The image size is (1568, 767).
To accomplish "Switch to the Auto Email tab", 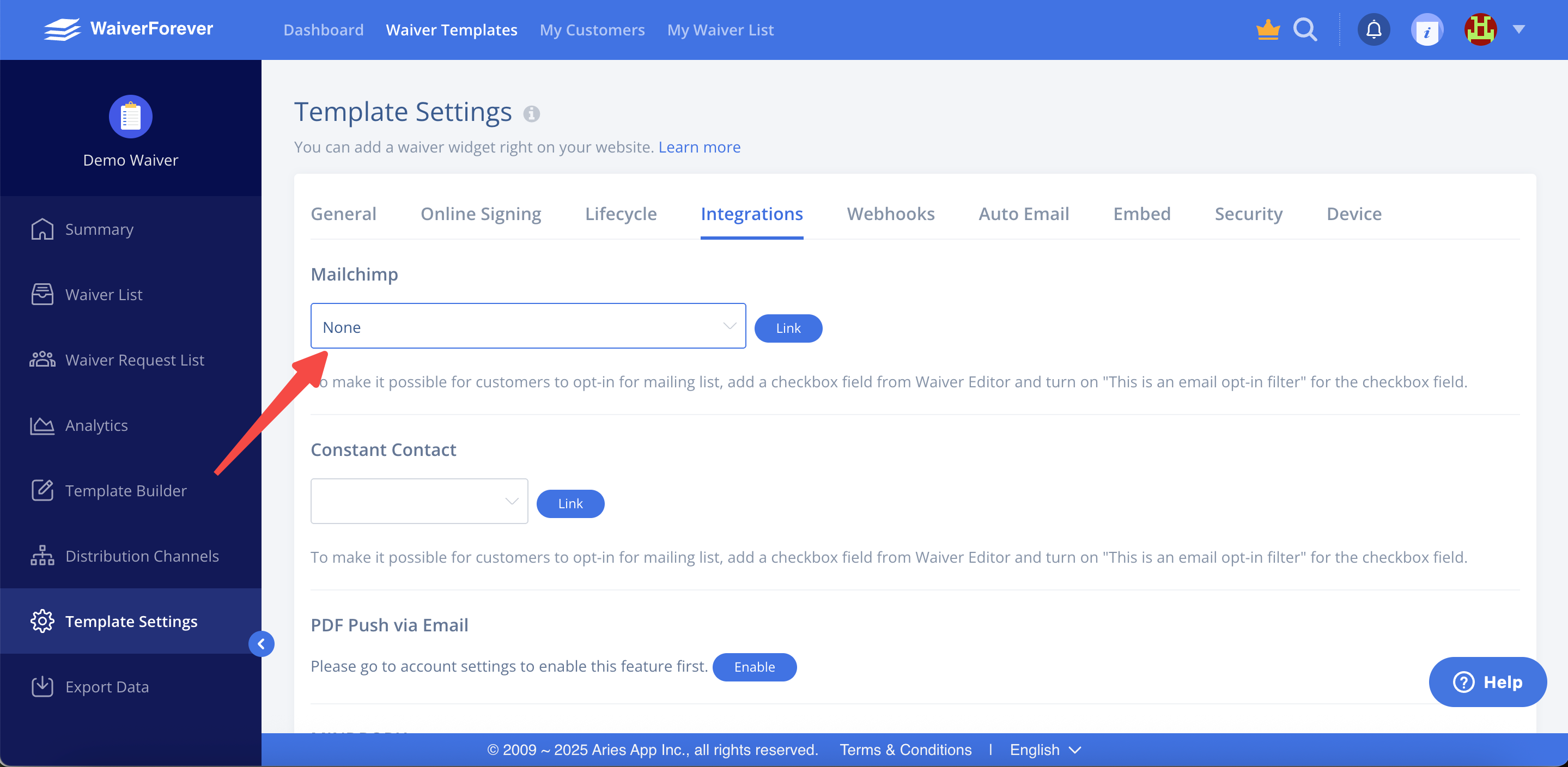I will [1023, 214].
